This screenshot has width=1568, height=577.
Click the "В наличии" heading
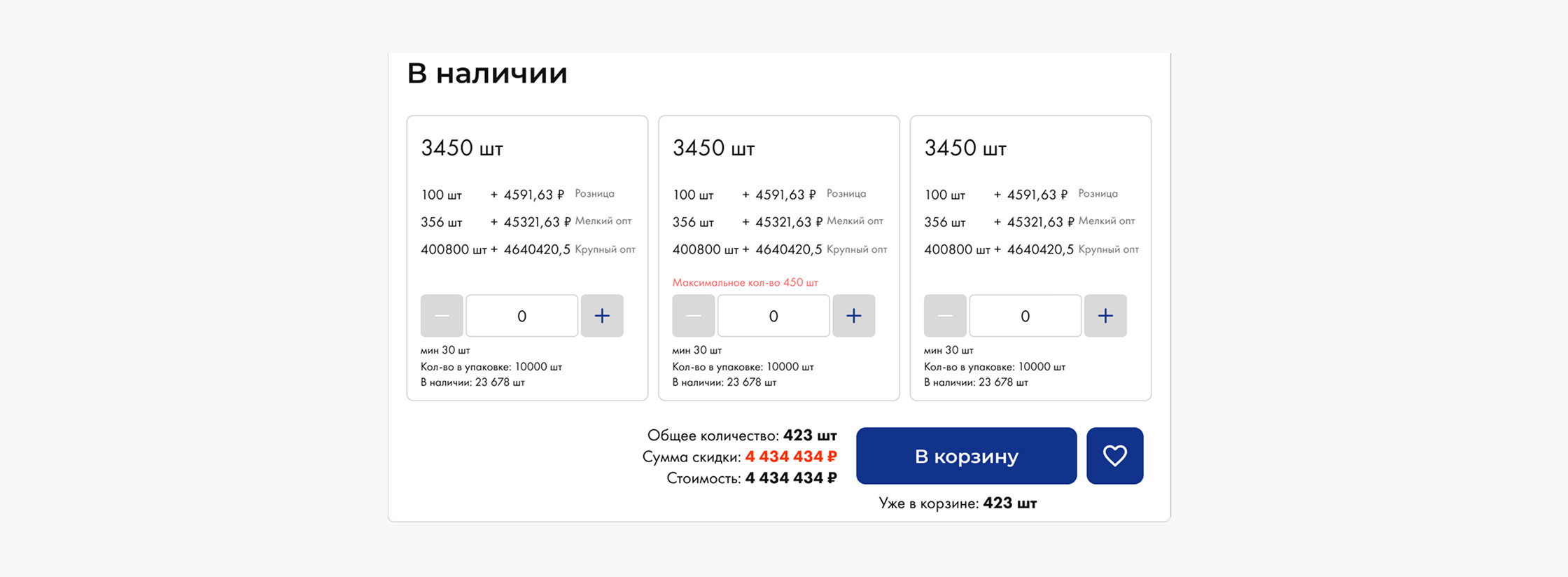click(487, 74)
